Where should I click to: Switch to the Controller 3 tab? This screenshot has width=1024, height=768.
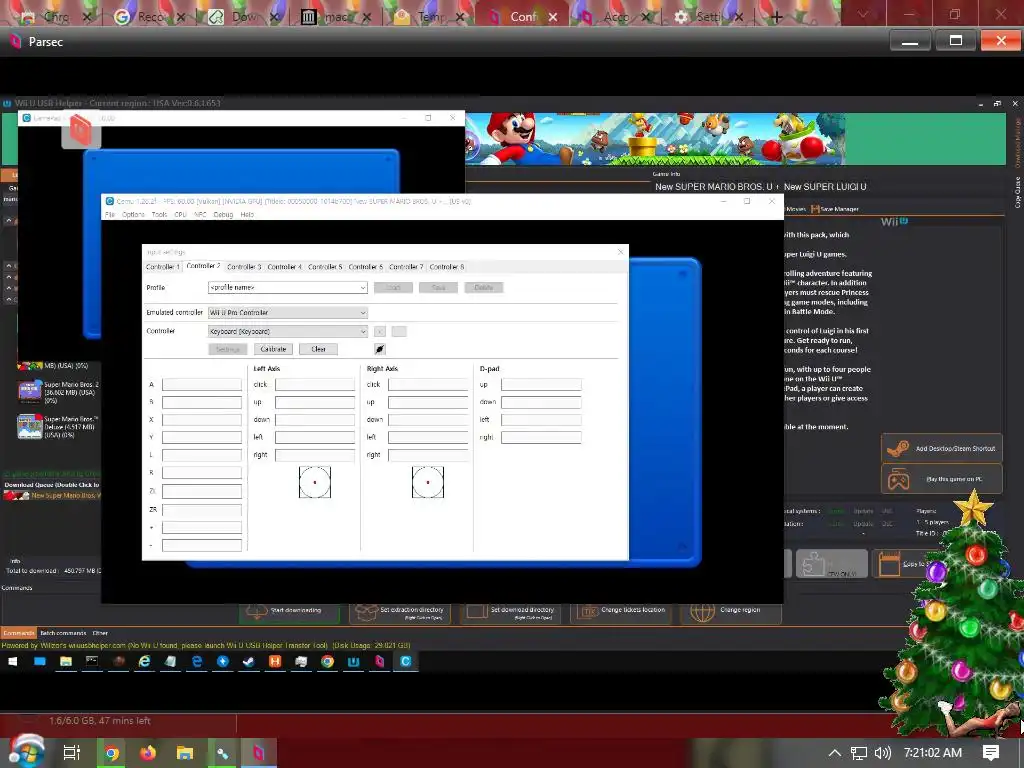tap(244, 267)
